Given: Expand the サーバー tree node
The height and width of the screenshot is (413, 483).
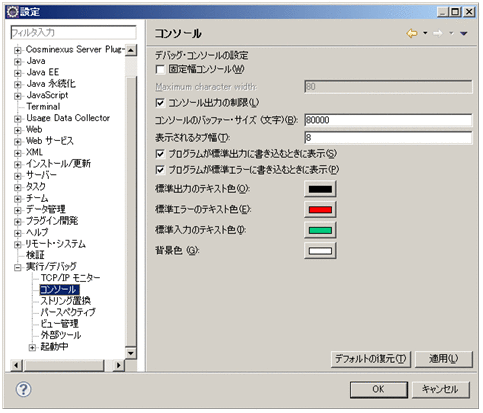Looking at the screenshot, I should pos(17,176).
